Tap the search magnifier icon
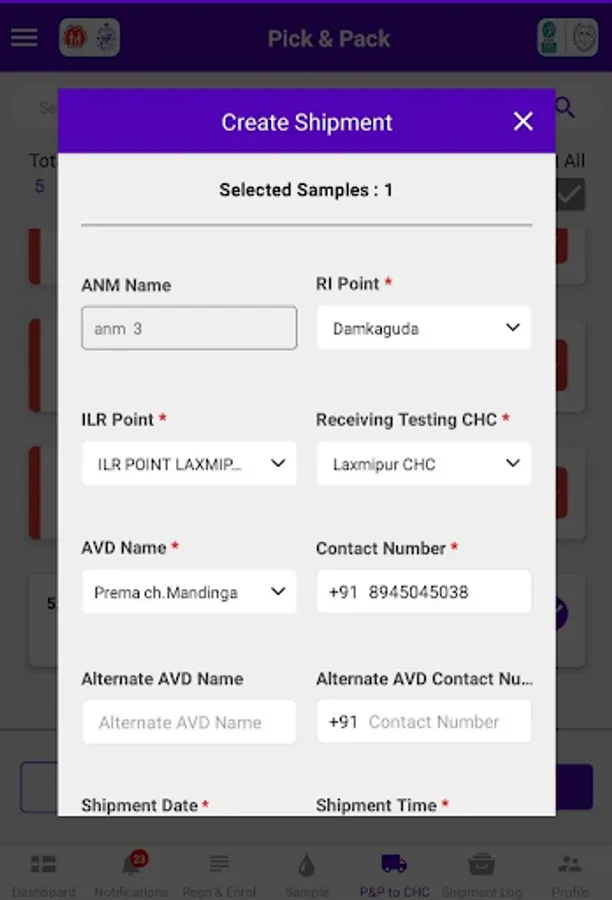This screenshot has width=612, height=900. [x=565, y=108]
